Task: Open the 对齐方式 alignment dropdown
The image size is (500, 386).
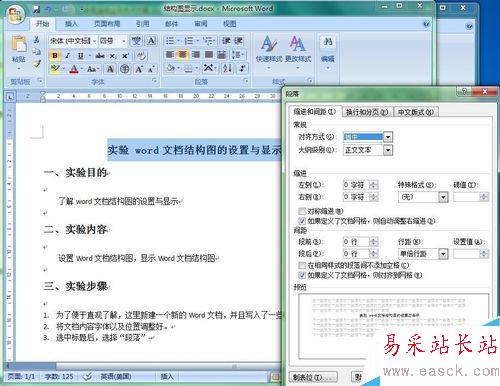Action: point(388,137)
